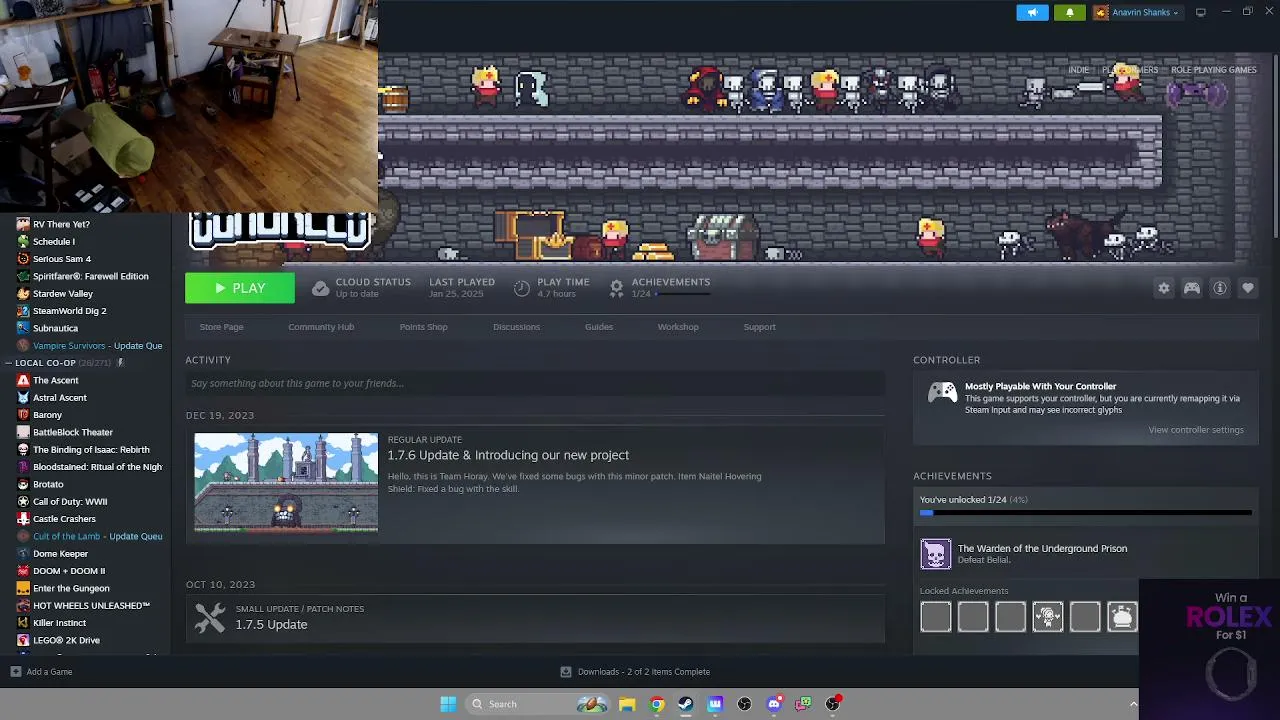This screenshot has height=720, width=1280.
Task: Open Big Picture mode monitor icon
Action: [x=1200, y=12]
